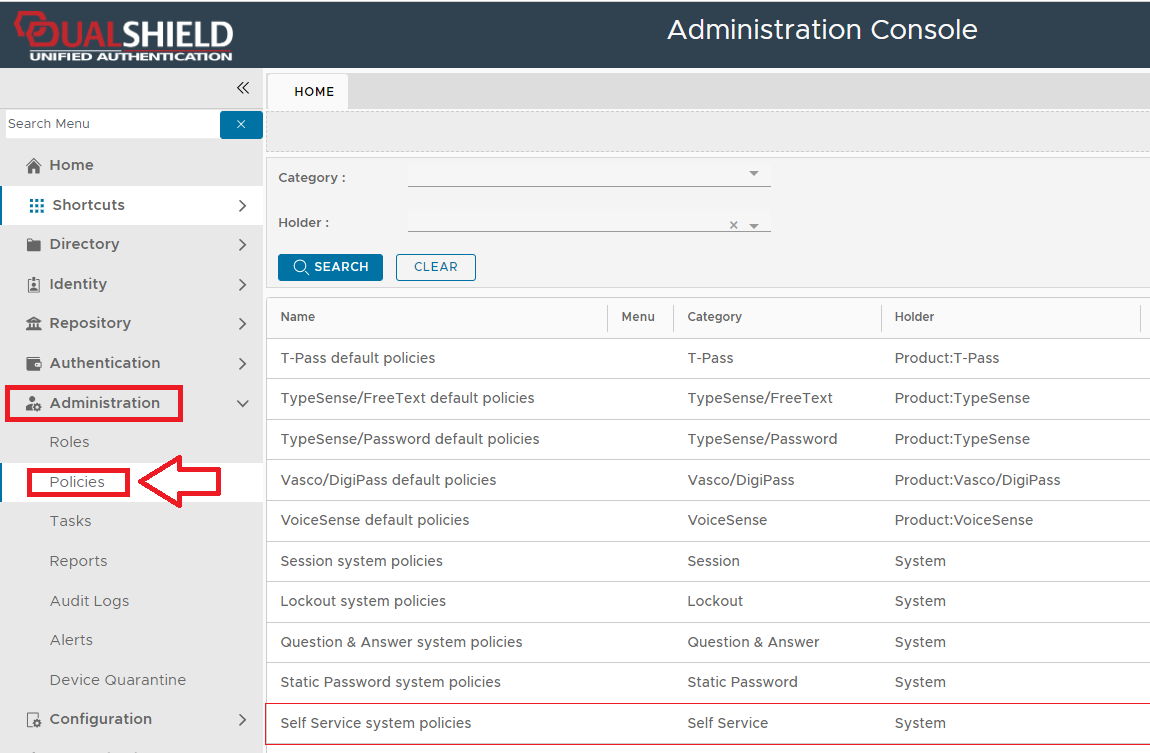Open the Holder dropdown arrow

[x=754, y=226]
